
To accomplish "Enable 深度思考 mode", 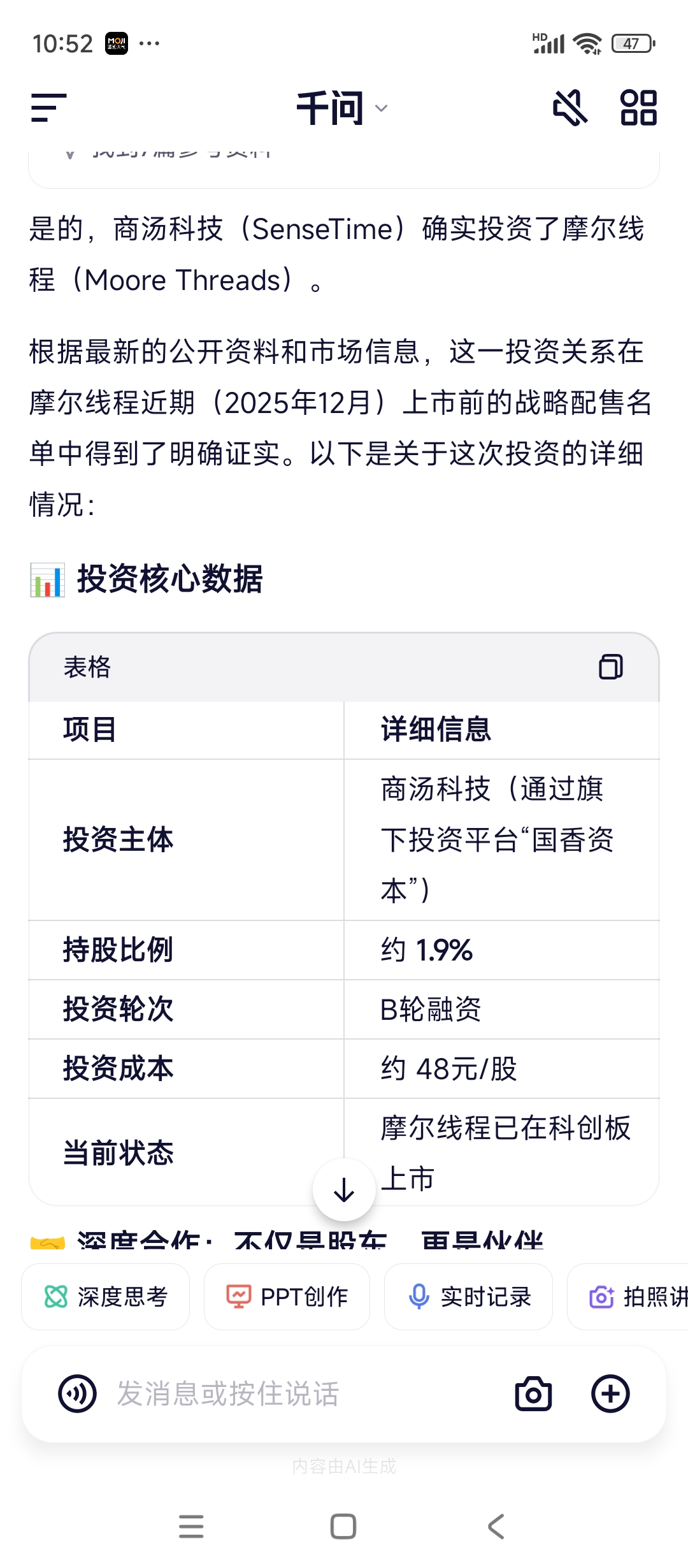I will [x=106, y=1296].
